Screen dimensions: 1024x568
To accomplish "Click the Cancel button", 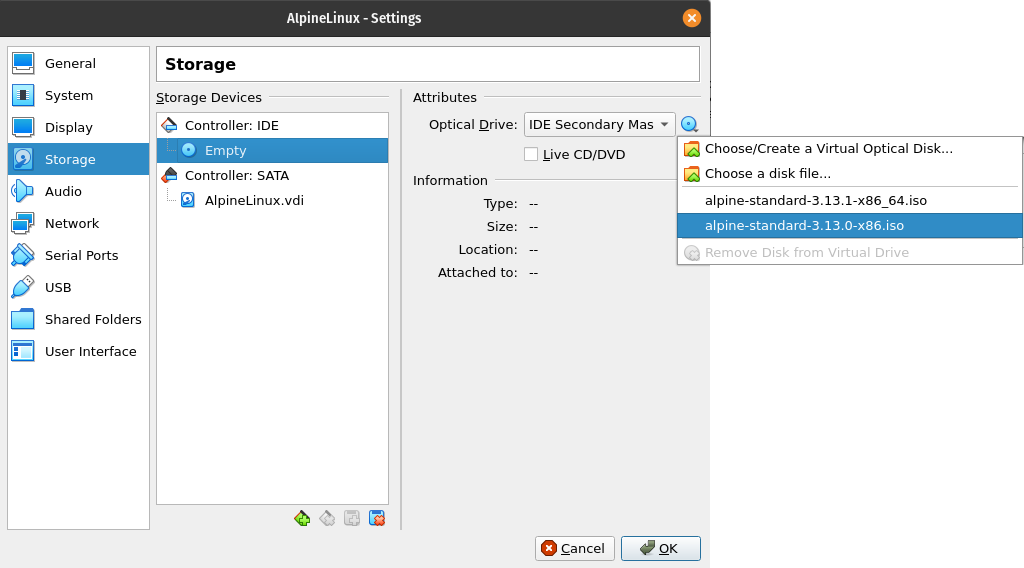I will (x=575, y=548).
